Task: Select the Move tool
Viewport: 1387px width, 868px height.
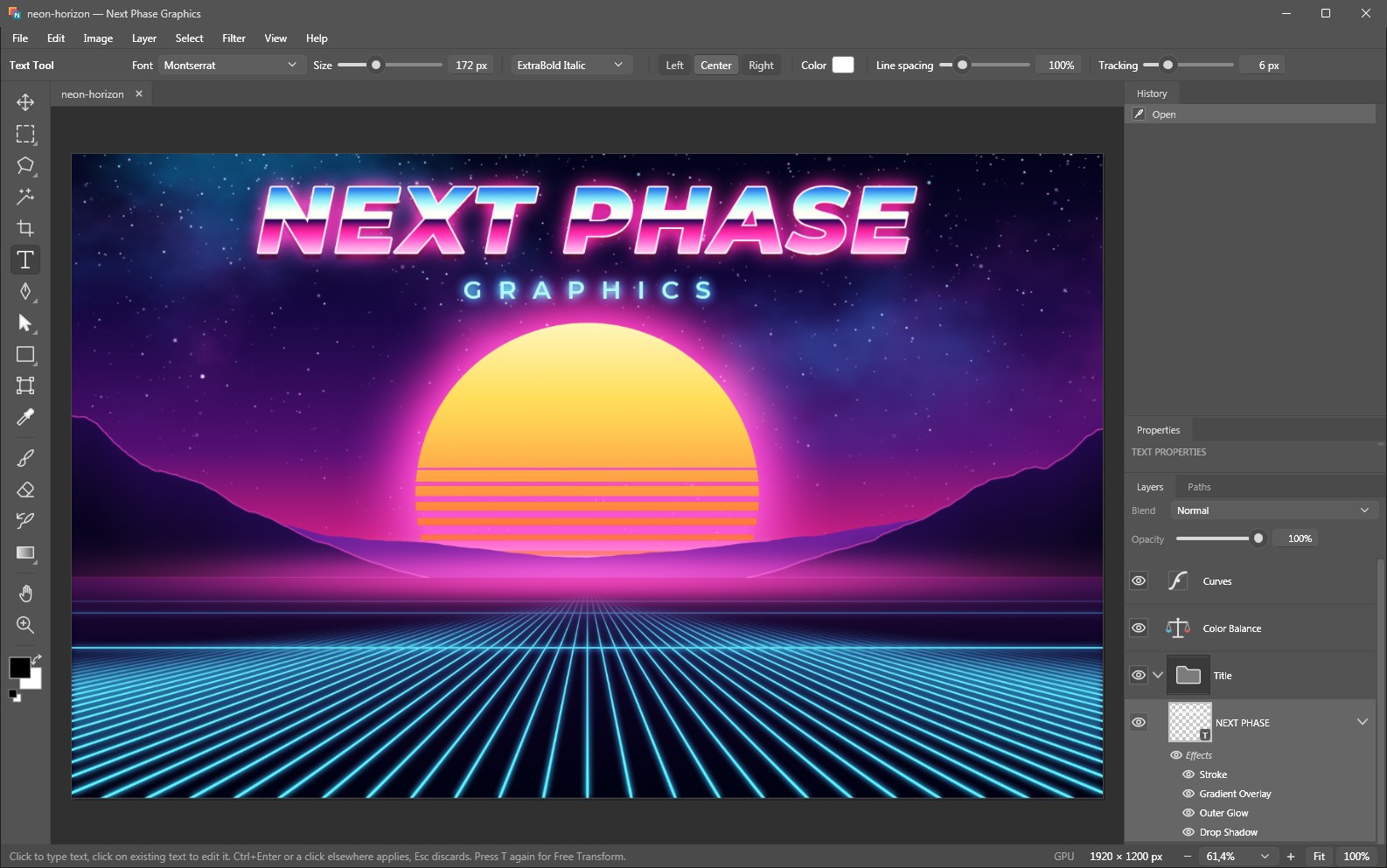Action: point(25,102)
